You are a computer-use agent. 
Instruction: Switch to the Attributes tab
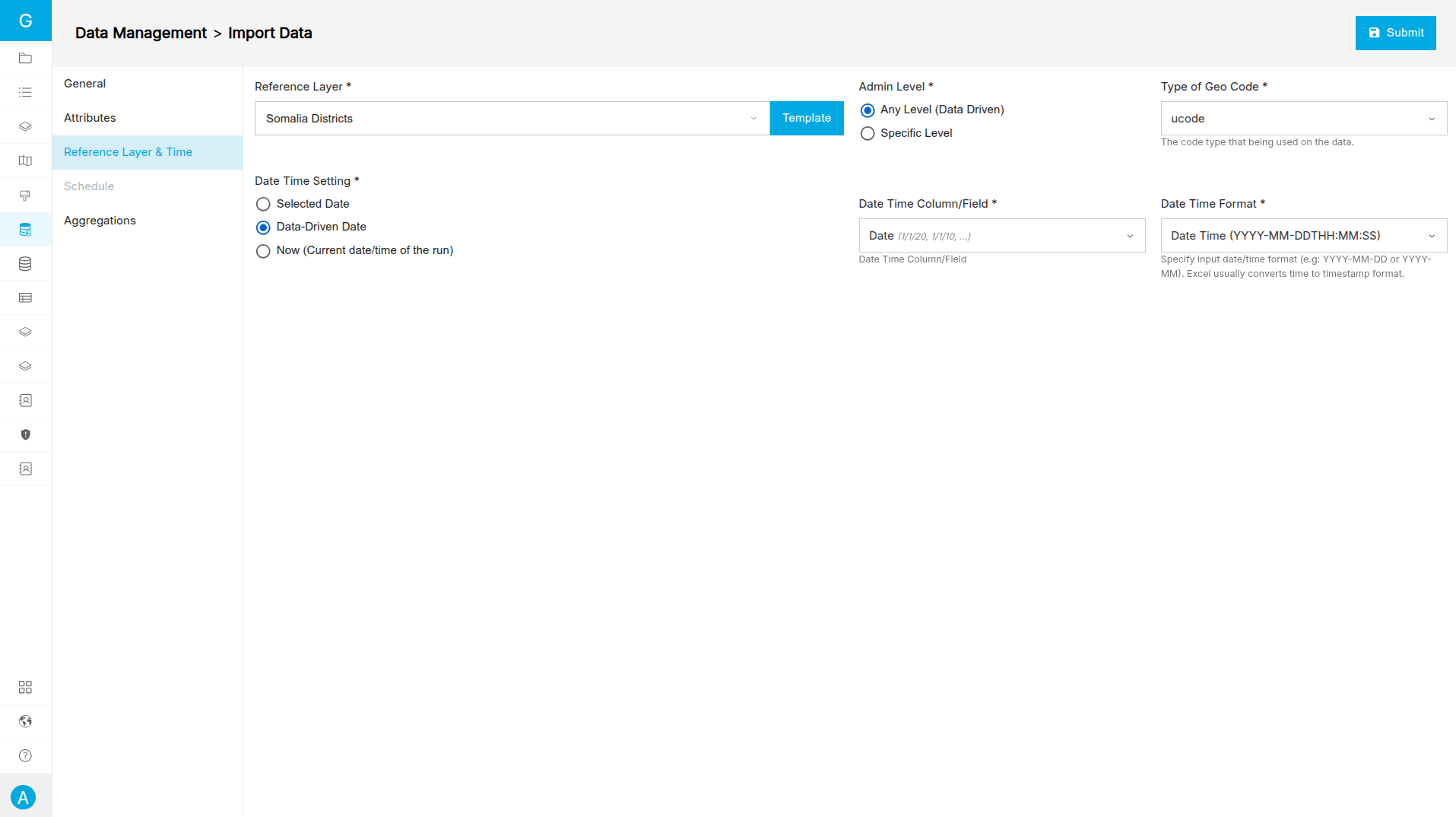(x=90, y=118)
